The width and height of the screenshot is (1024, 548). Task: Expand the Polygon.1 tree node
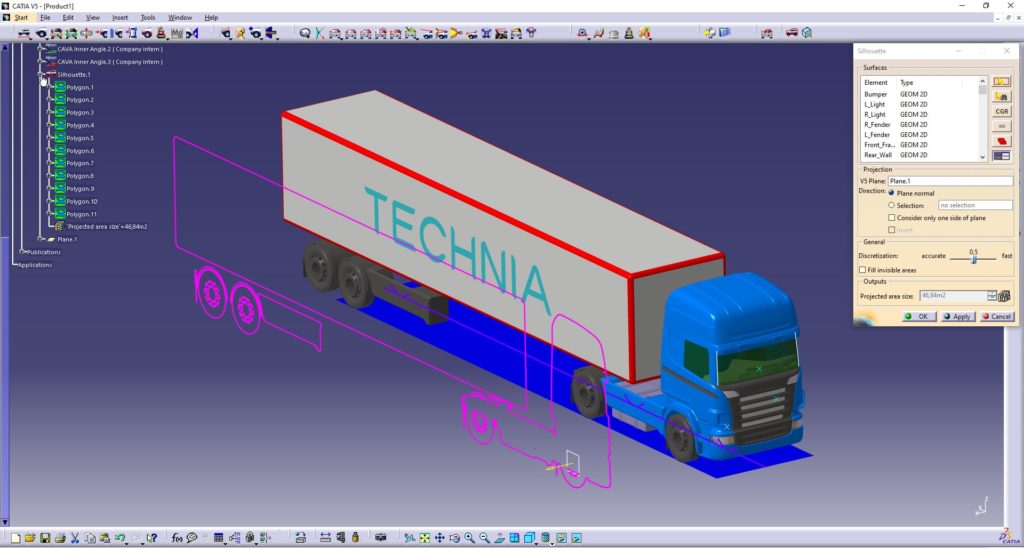tap(50, 87)
